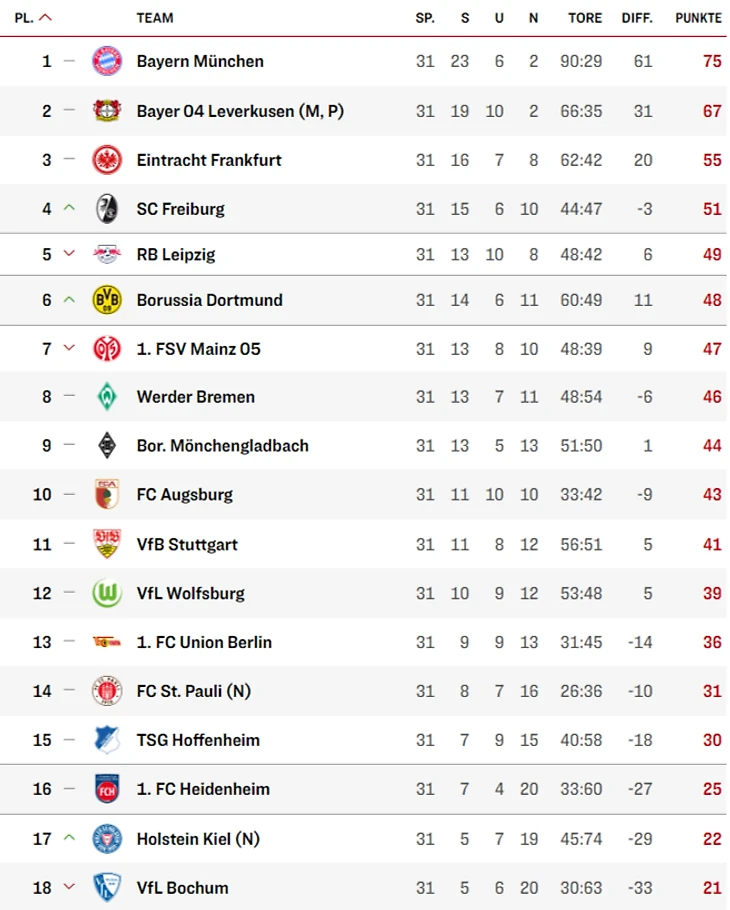Open the SC Freiburg team link
The image size is (730, 910).
(180, 209)
